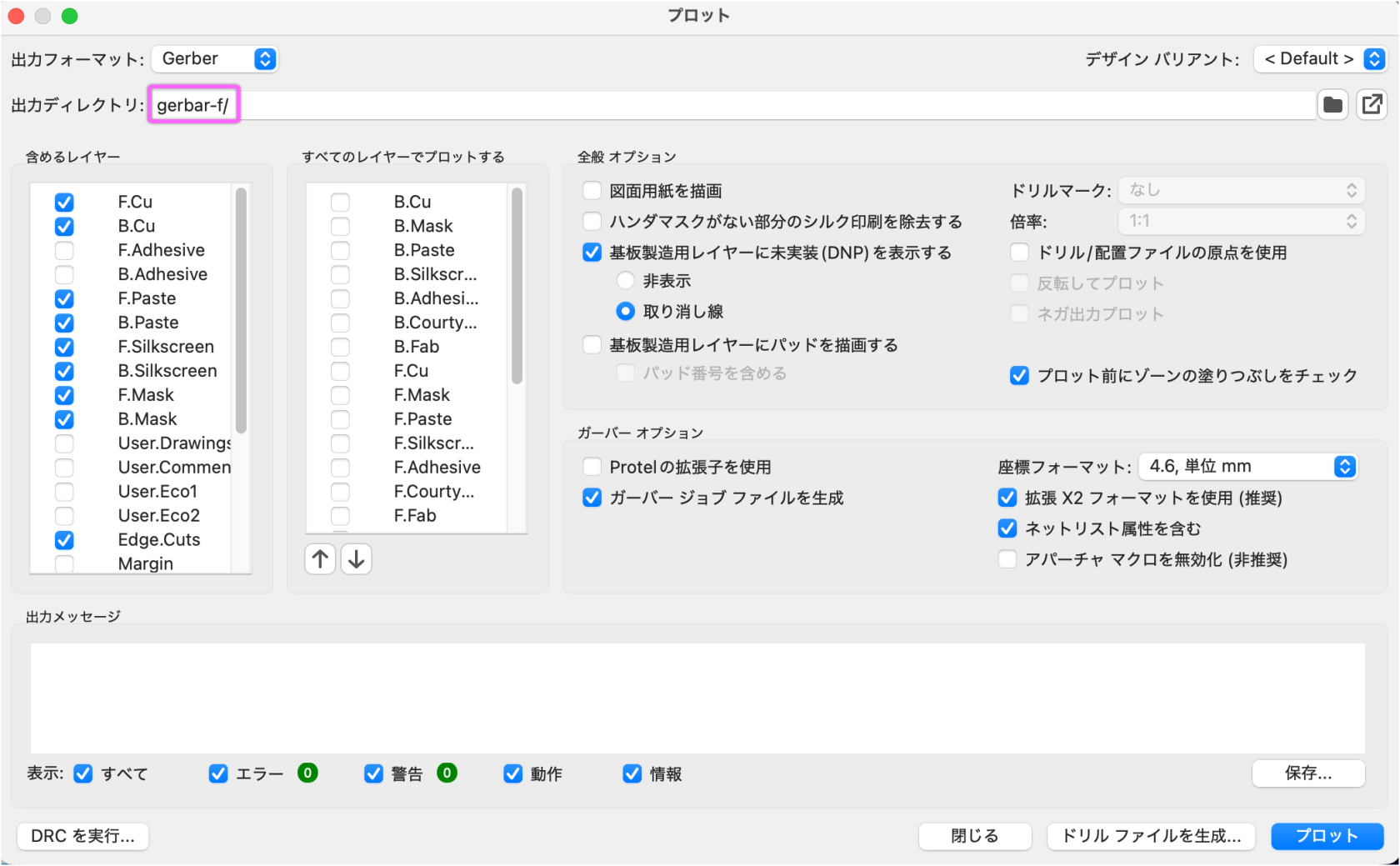Toggle ネットリスト属性を含む
Image resolution: width=1400 pixels, height=866 pixels.
tap(1007, 528)
